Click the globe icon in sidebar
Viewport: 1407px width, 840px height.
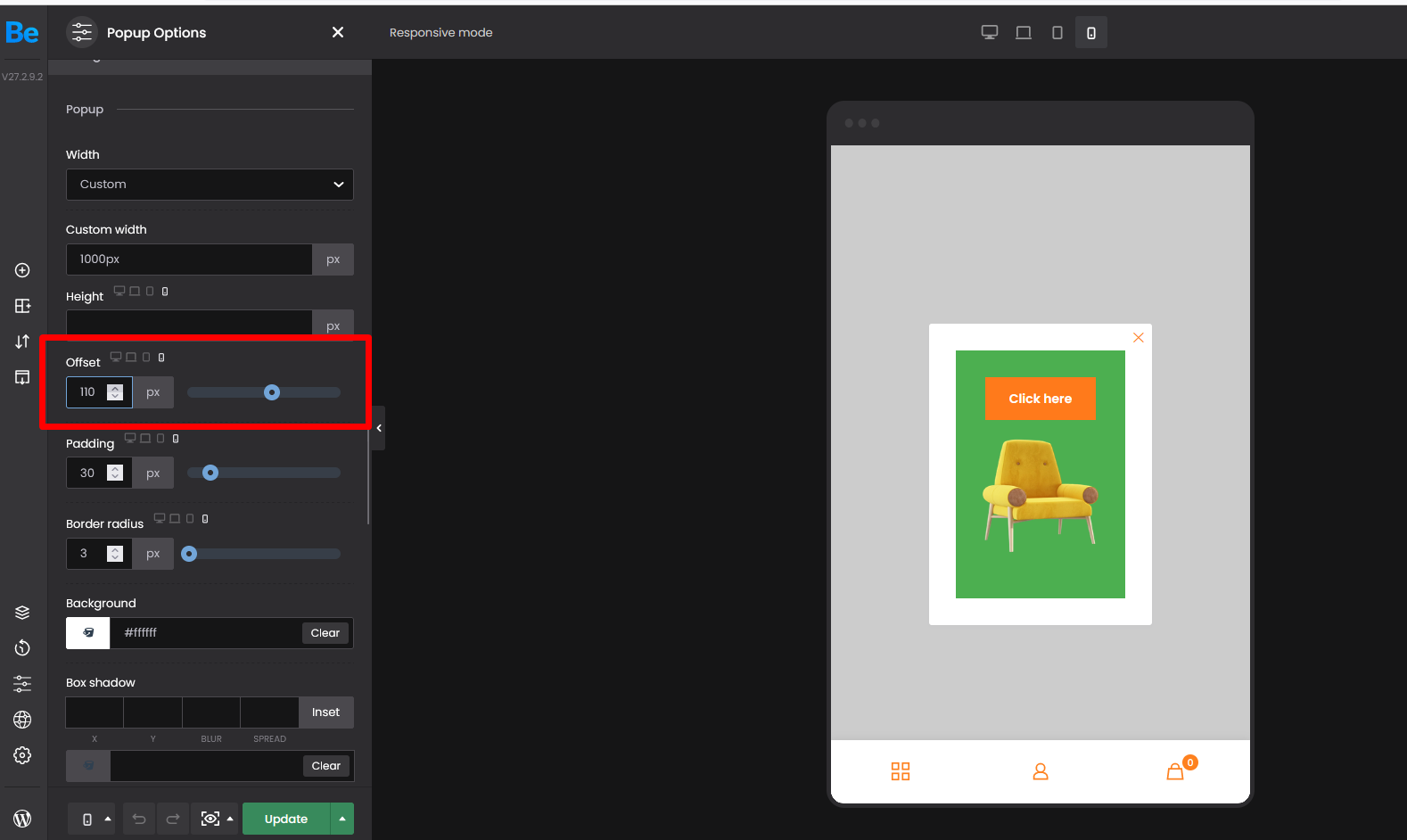22,720
